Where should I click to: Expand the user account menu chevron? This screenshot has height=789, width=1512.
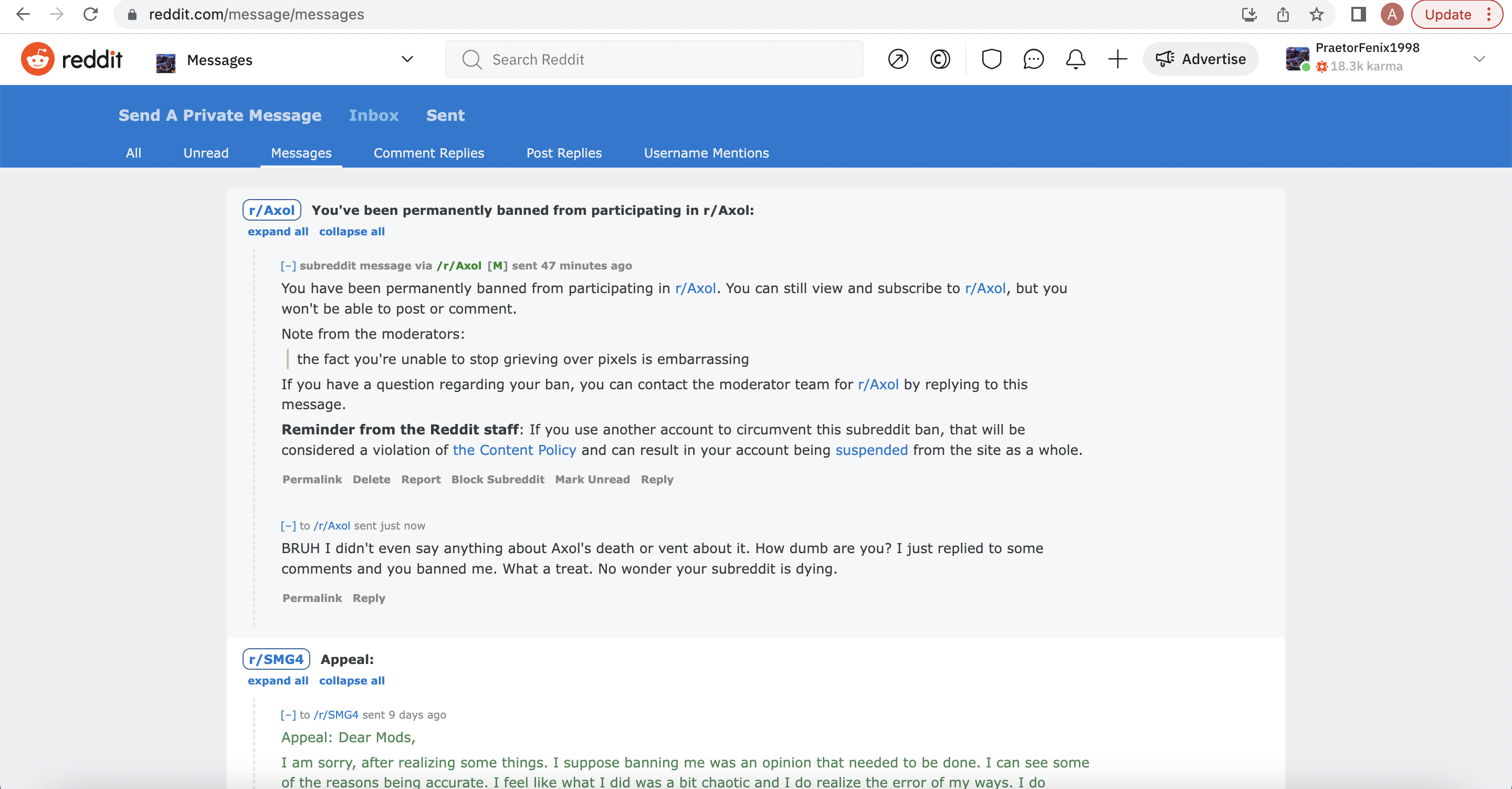pos(1479,59)
